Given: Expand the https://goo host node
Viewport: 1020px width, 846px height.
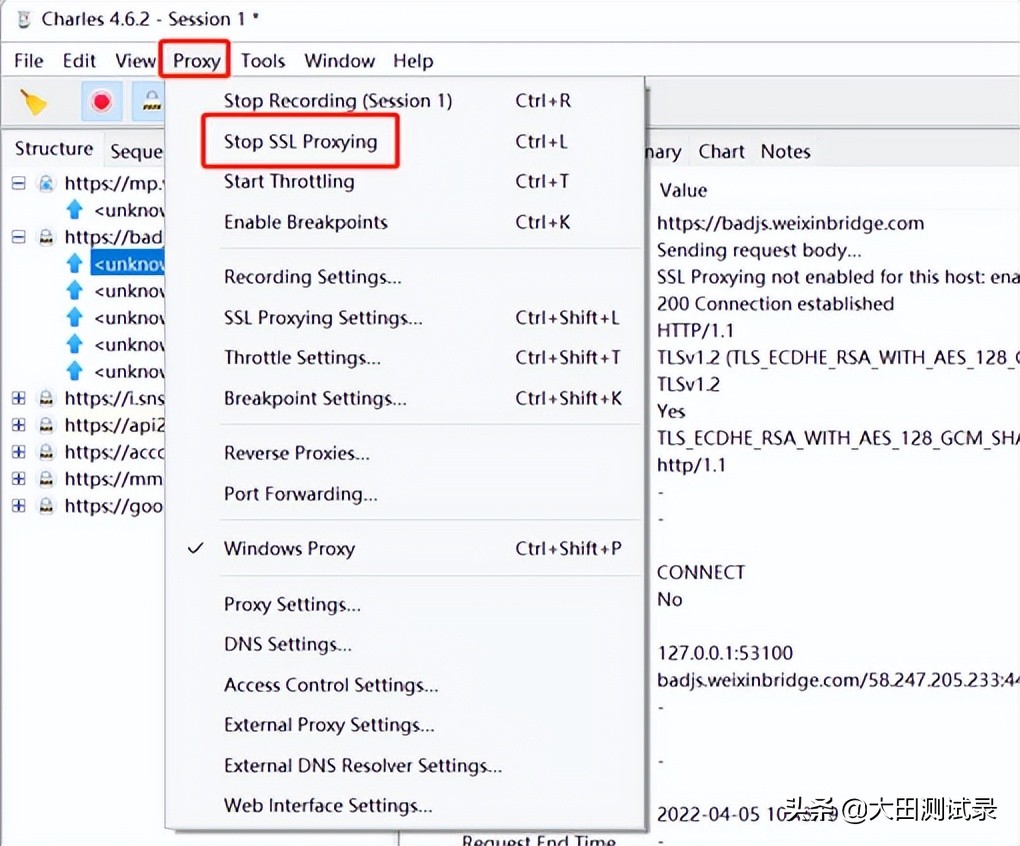Looking at the screenshot, I should pyautogui.click(x=19, y=506).
